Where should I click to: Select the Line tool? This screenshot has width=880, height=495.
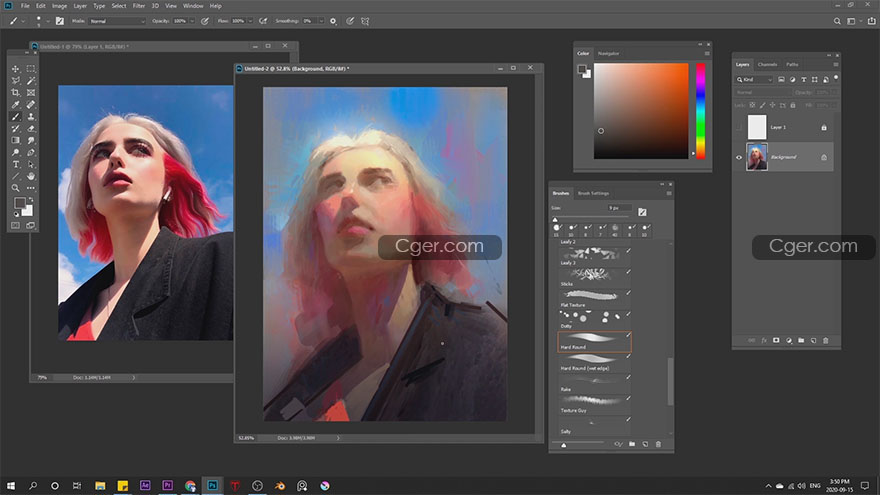16,176
